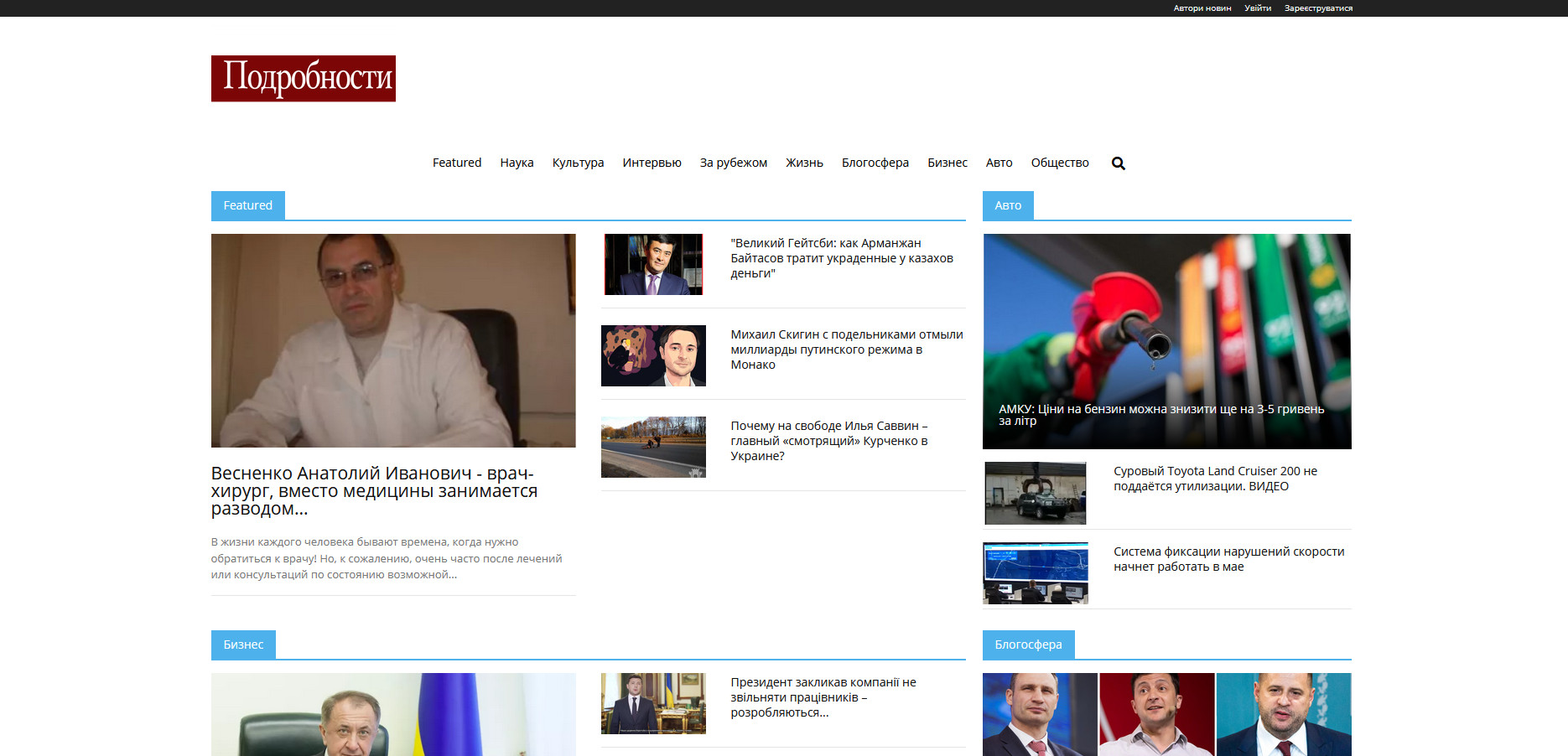The width and height of the screenshot is (1568, 756).
Task: Click the Подробности site logo
Action: [303, 79]
